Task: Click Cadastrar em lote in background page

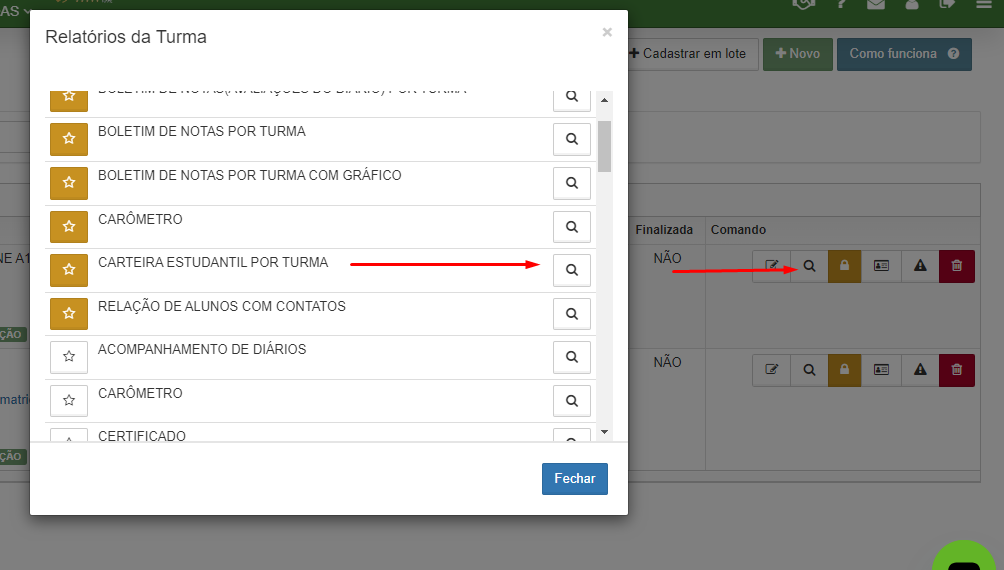Action: [x=693, y=54]
